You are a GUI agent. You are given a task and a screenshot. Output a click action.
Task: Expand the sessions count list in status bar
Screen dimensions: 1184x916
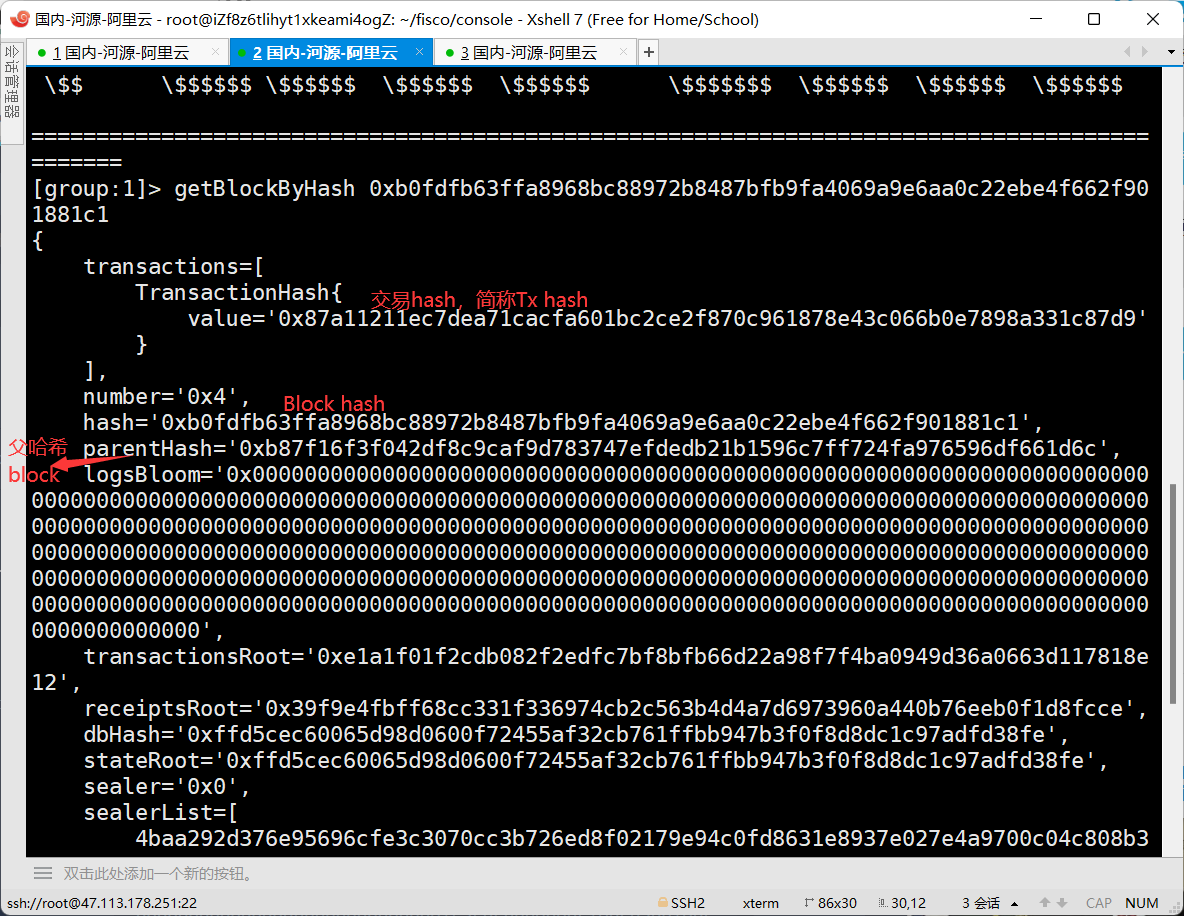(1015, 903)
